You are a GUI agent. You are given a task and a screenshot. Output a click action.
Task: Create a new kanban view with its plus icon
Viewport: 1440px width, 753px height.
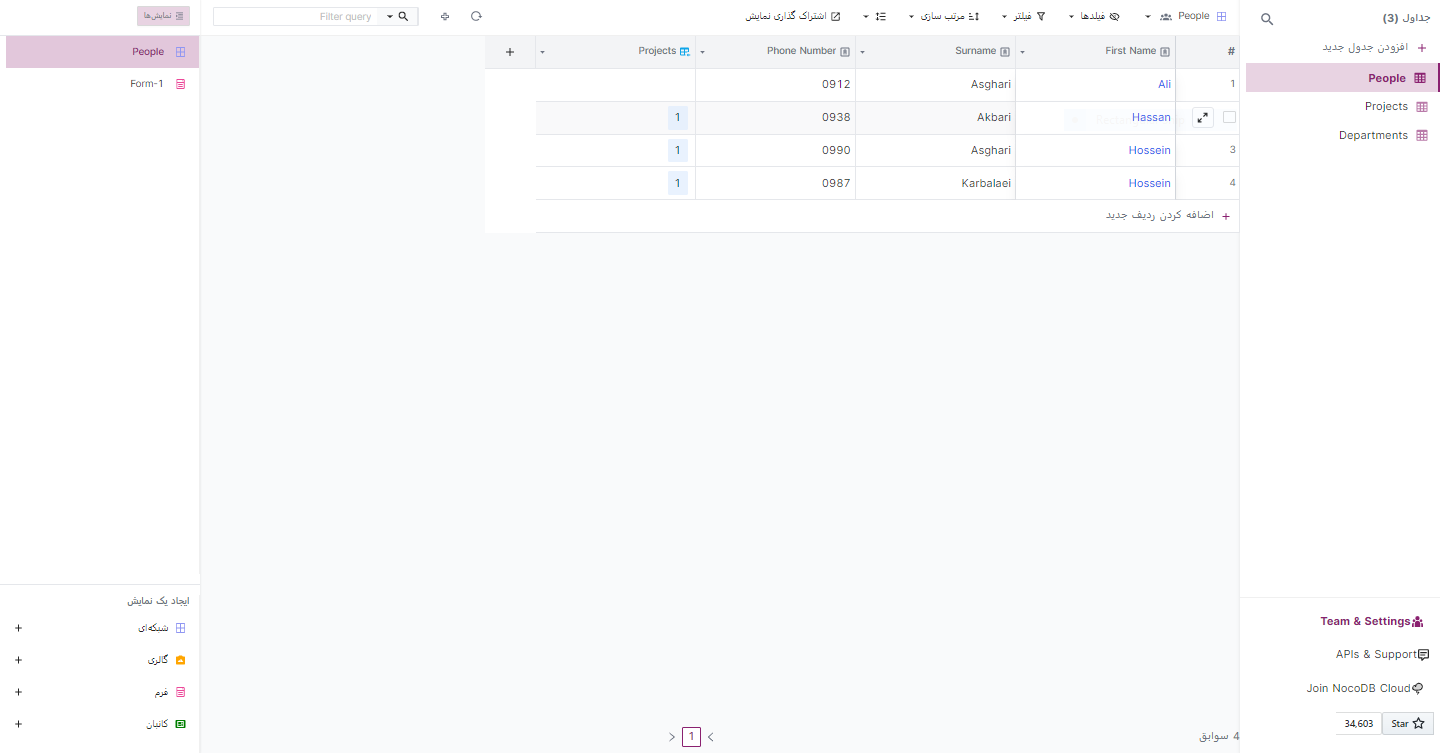tap(18, 723)
